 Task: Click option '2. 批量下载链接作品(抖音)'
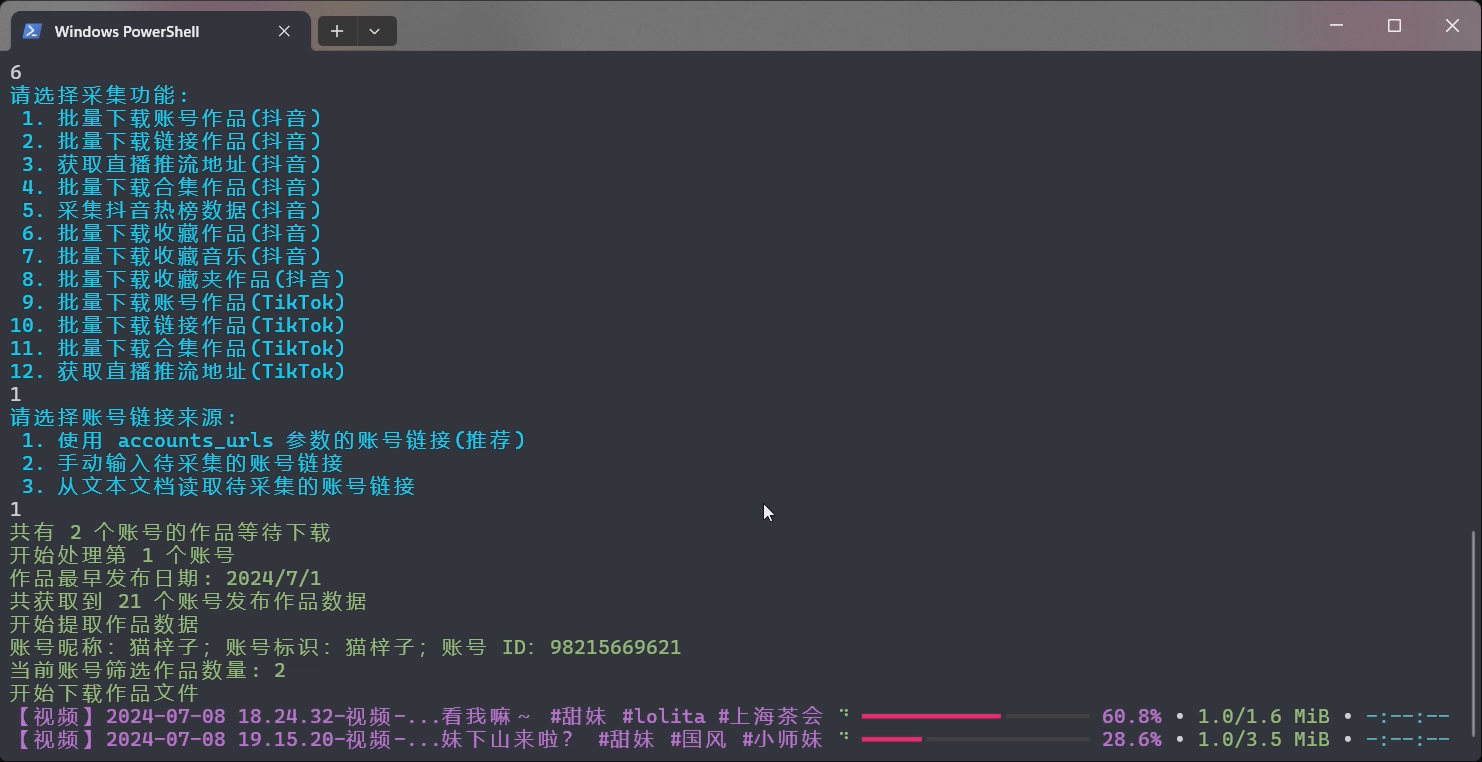pyautogui.click(x=172, y=141)
